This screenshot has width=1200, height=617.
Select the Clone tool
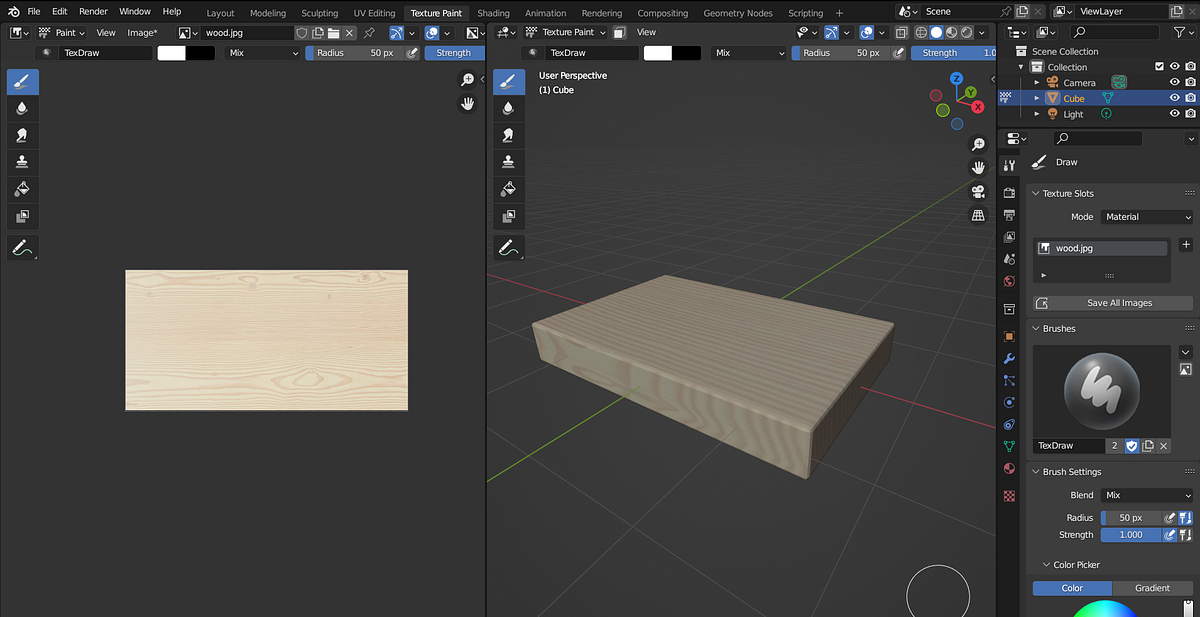point(22,161)
